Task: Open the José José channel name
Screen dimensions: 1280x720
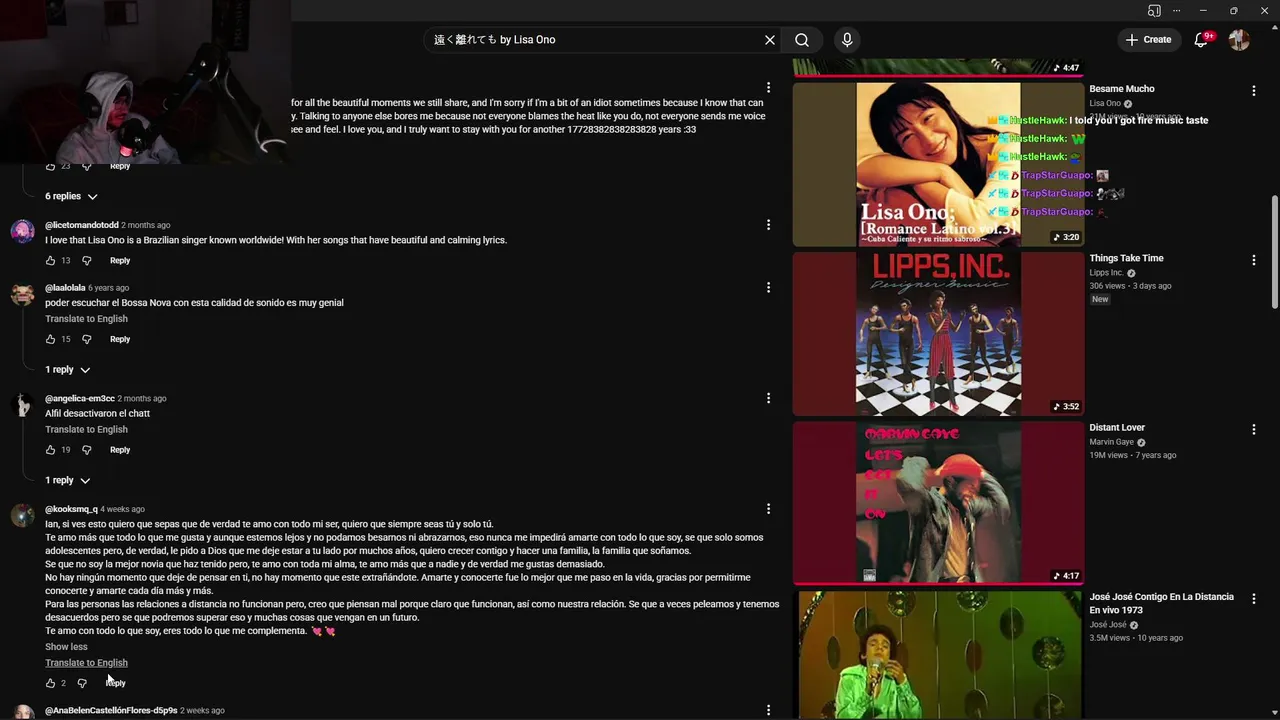Action: [x=1107, y=625]
